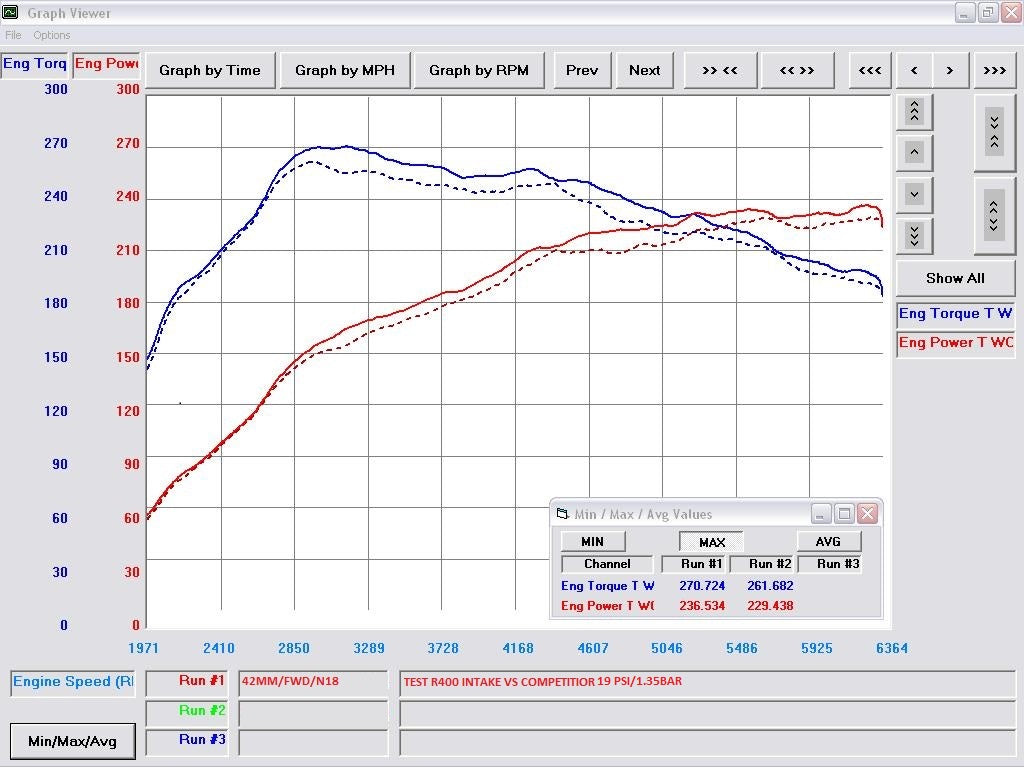Click the vertical compress button with inward chevrons
The width and height of the screenshot is (1024, 768).
click(x=993, y=132)
